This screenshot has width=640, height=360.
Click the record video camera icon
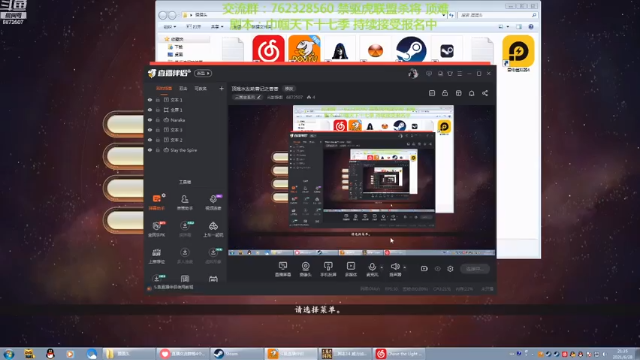(424, 269)
